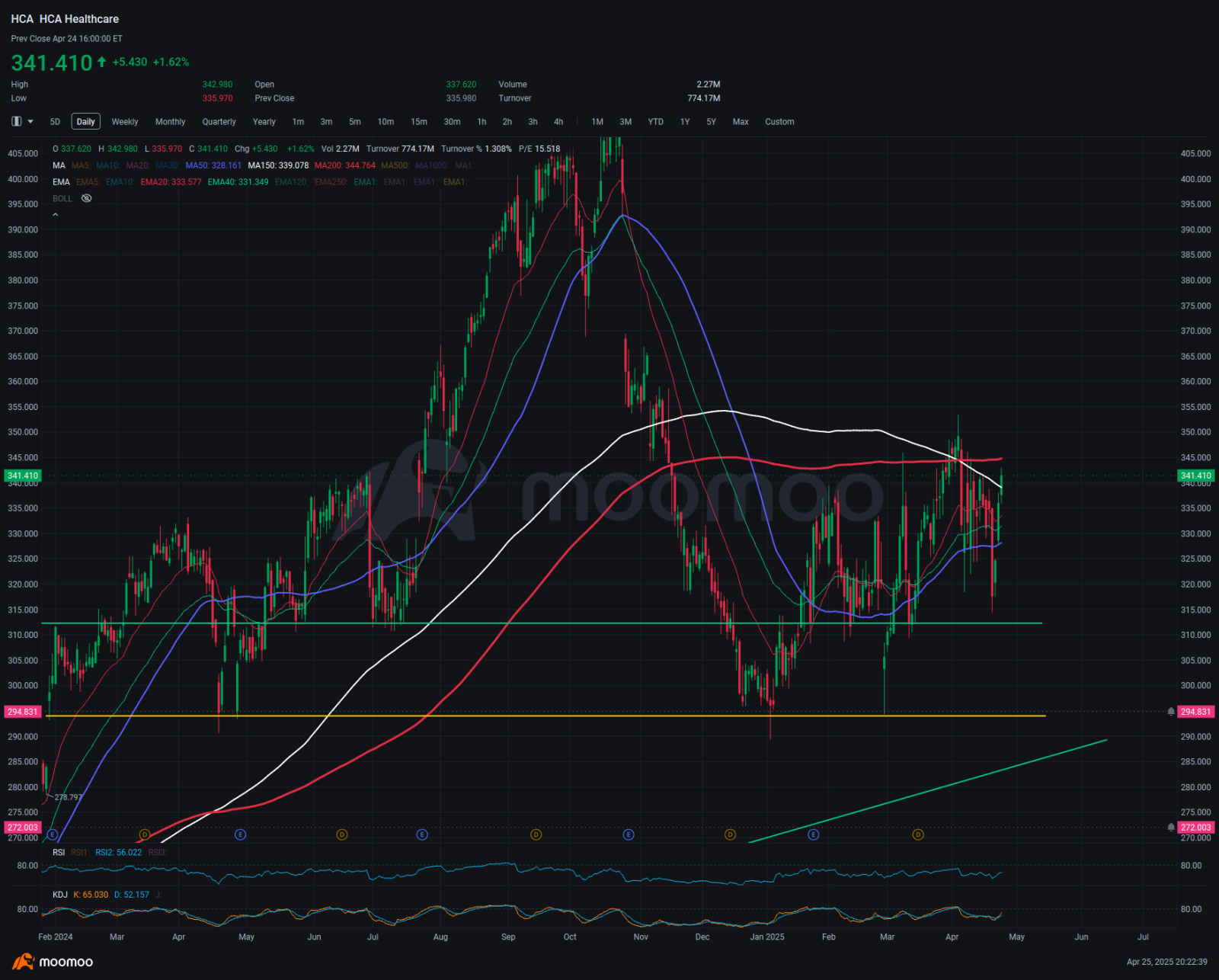Viewport: 1219px width, 980px height.
Task: Open the Custom range option
Action: point(779,122)
